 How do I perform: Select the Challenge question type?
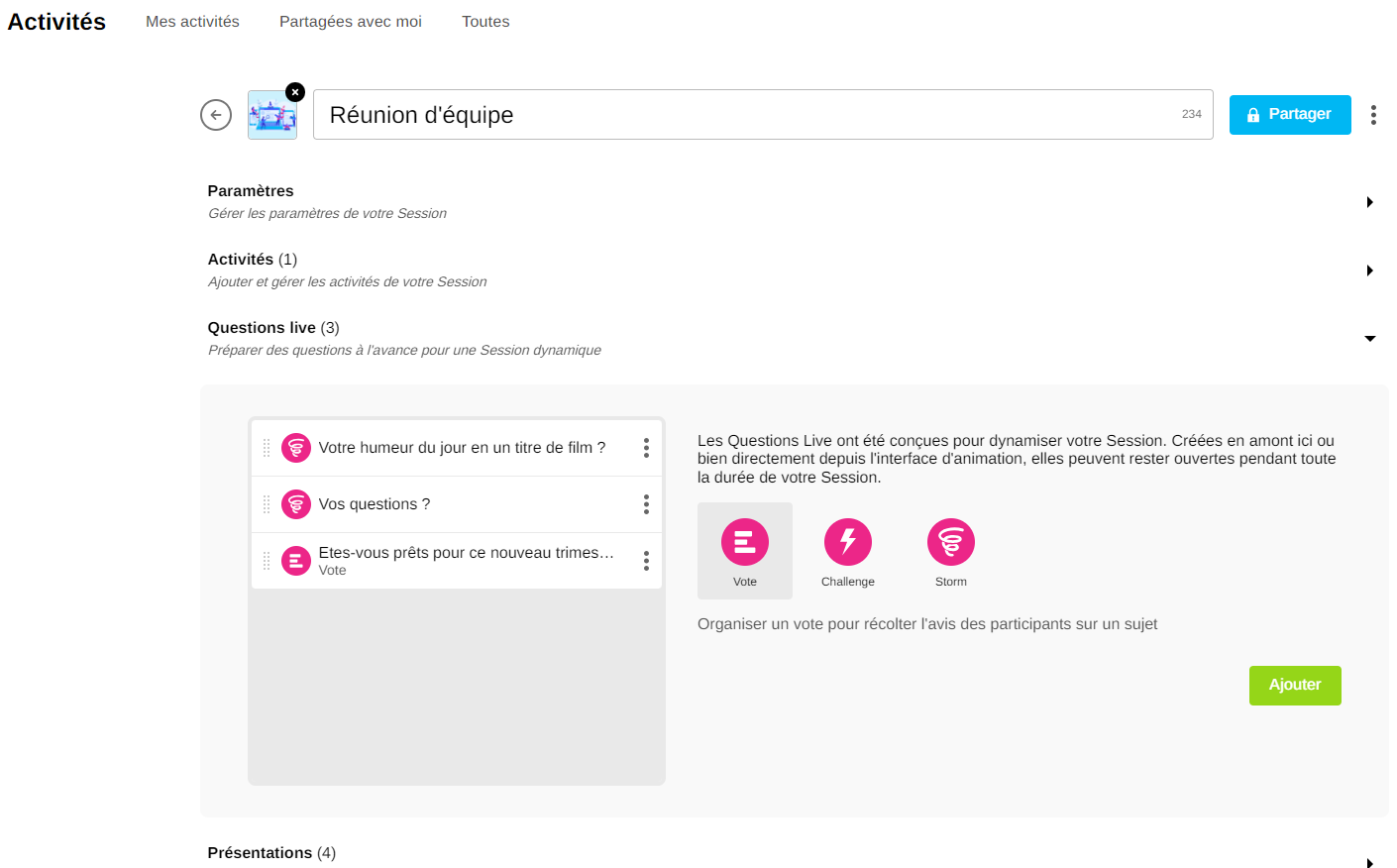pyautogui.click(x=848, y=551)
